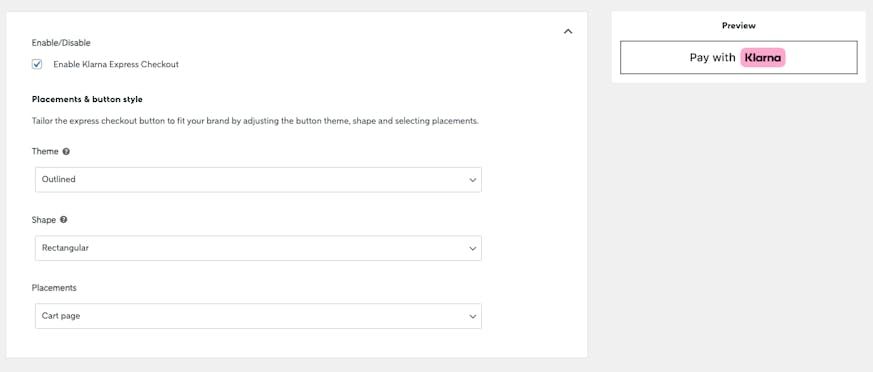Open the Shape dropdown set to Rectangular
Viewport: 873px width, 372px height.
pyautogui.click(x=258, y=248)
